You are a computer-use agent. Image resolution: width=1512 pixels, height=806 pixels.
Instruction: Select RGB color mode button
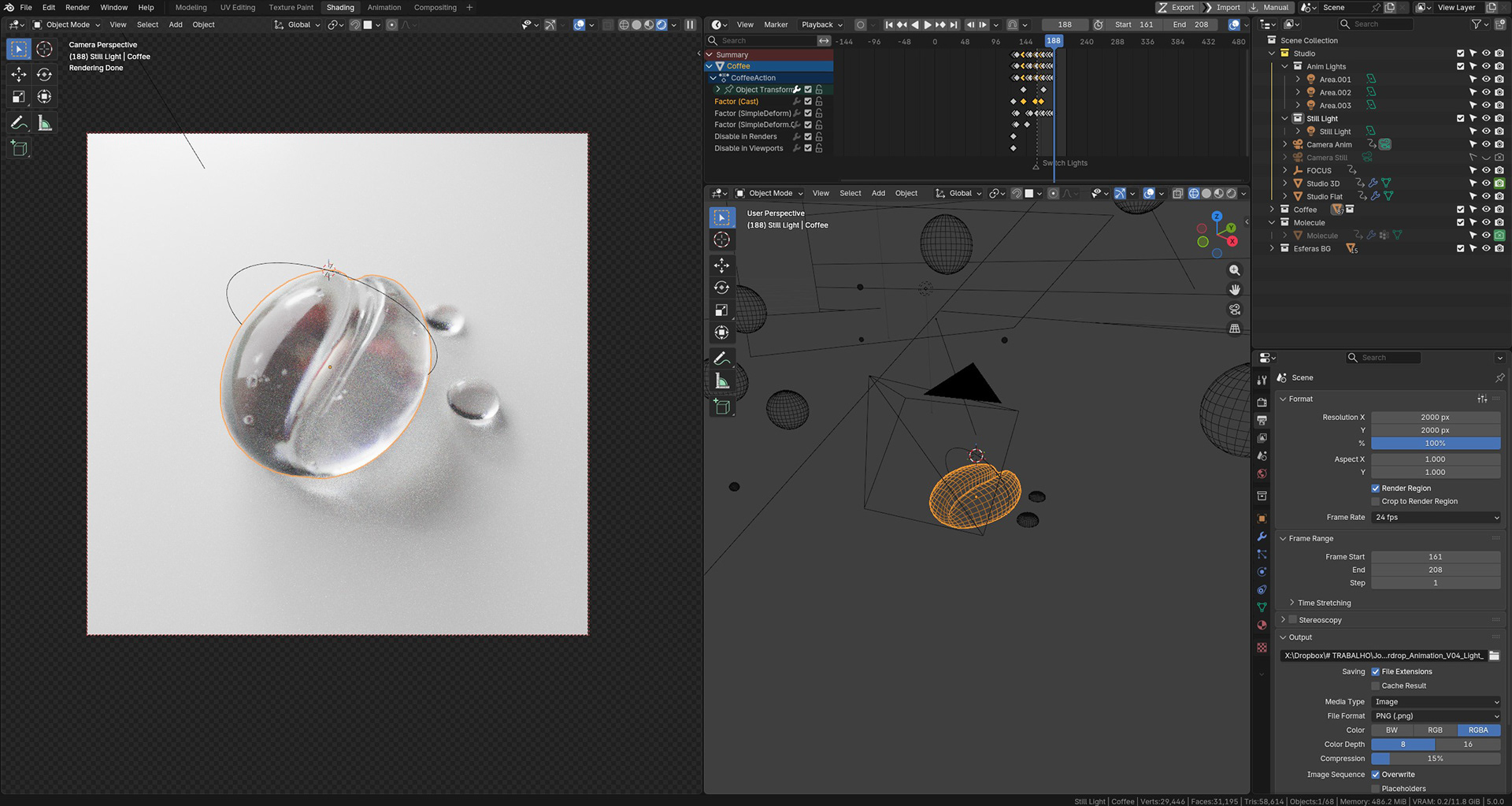pyautogui.click(x=1435, y=730)
